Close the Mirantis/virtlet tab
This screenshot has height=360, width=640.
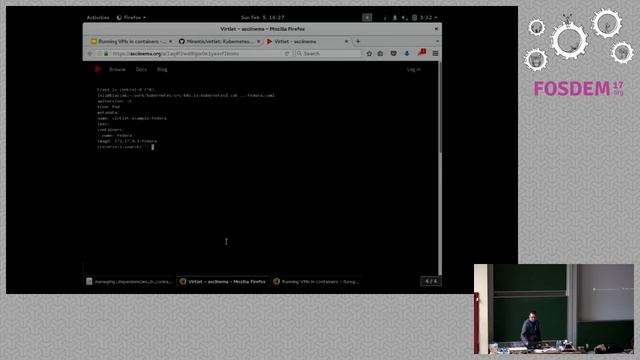[258, 41]
